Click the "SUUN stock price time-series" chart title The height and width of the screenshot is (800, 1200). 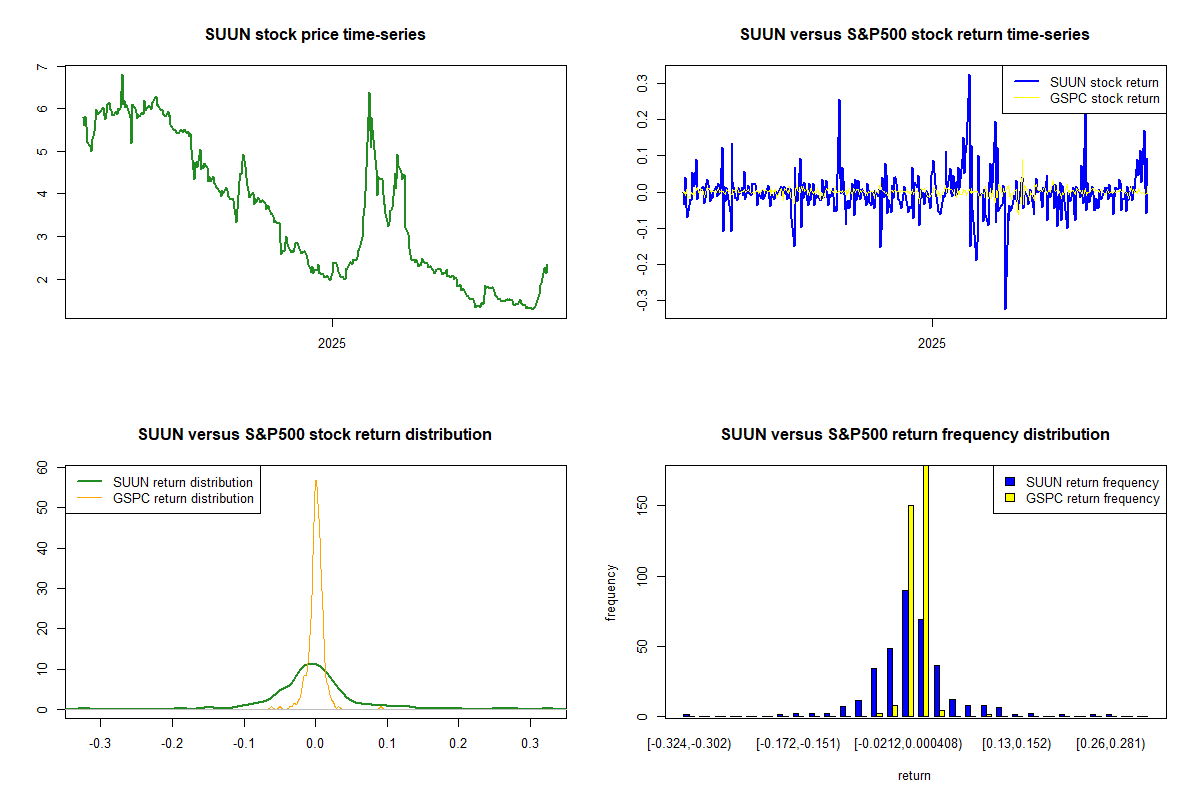315,35
